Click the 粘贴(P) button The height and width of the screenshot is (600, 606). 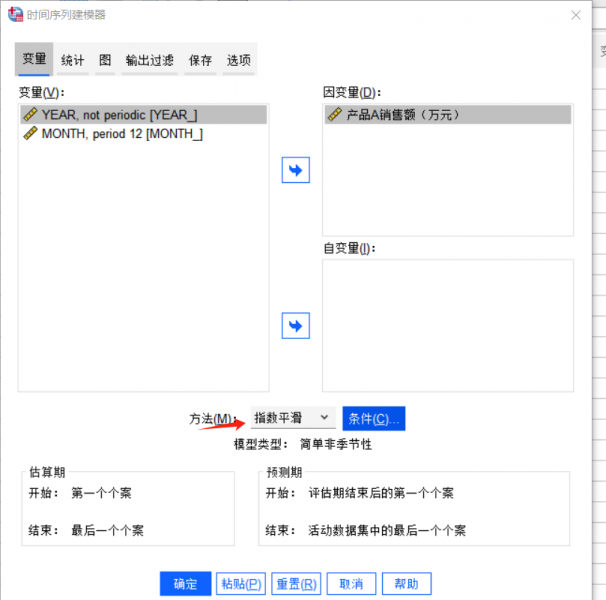[241, 583]
